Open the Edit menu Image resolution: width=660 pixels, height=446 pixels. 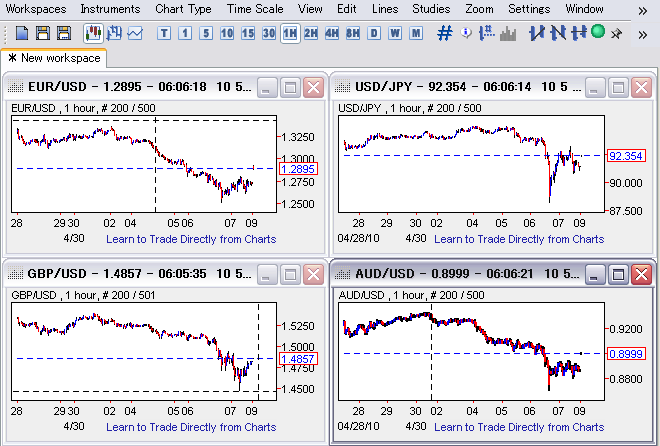pos(347,9)
